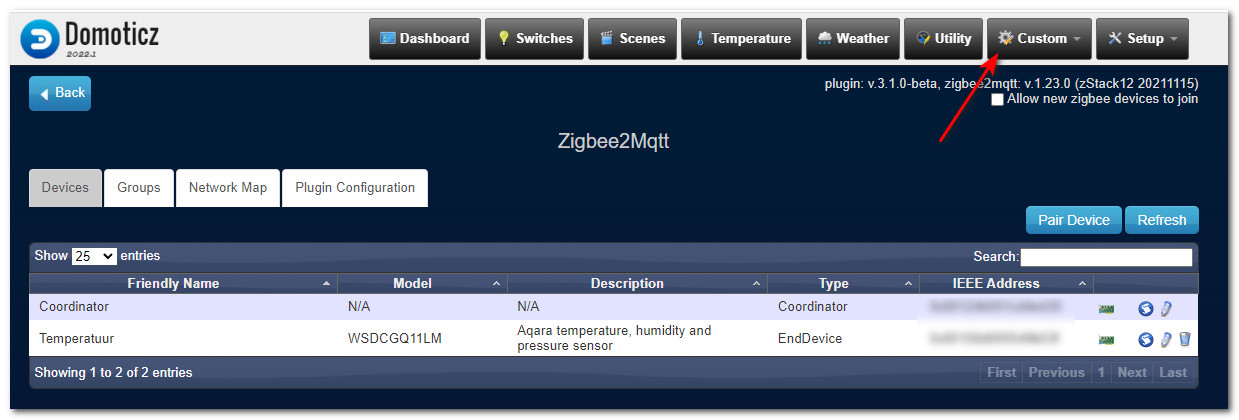1239x420 pixels.
Task: Click the WSDCGQ11LM model cell
Action: pyautogui.click(x=395, y=339)
